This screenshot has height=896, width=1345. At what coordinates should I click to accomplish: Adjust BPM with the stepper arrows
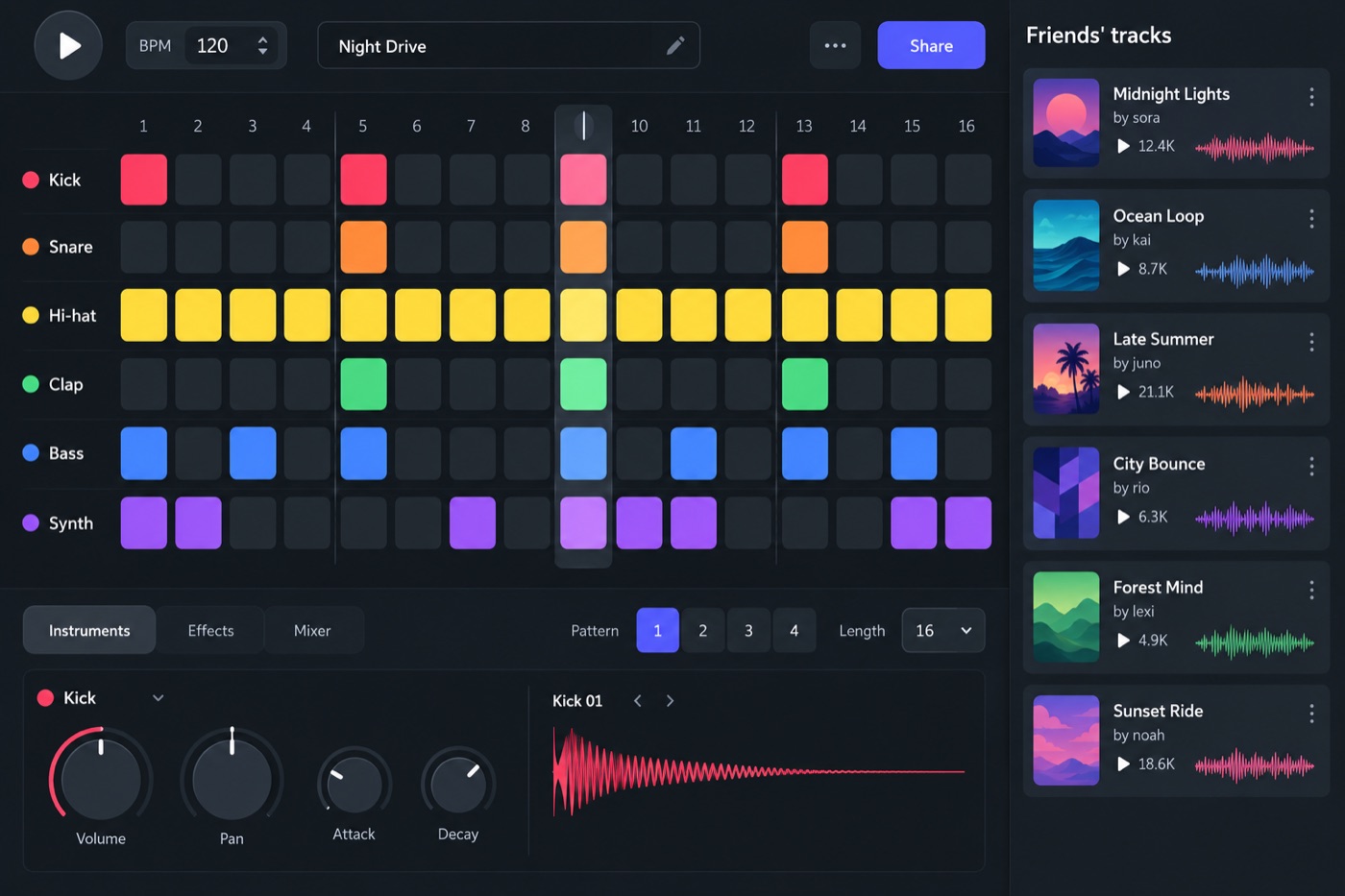pyautogui.click(x=262, y=45)
